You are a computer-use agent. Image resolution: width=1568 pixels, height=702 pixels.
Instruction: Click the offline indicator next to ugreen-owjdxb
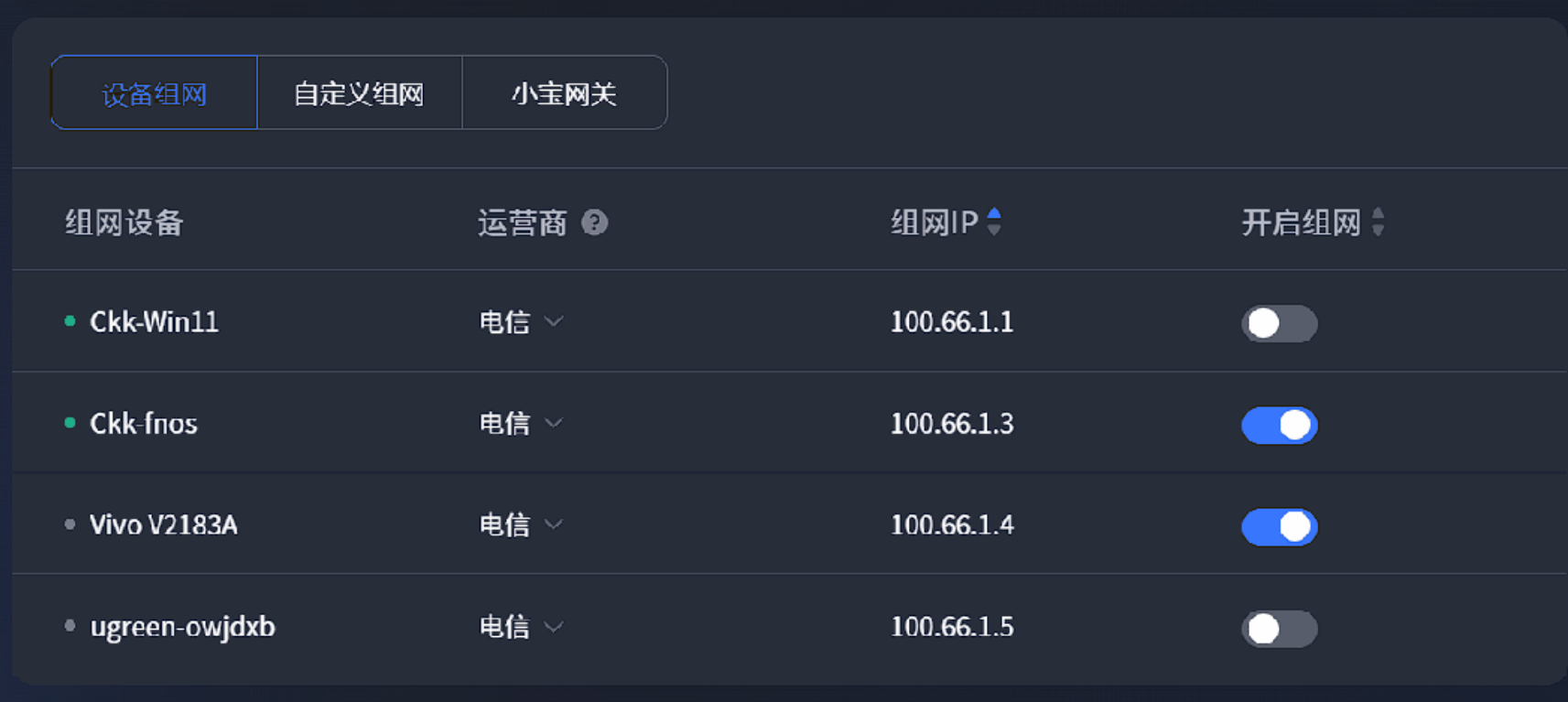point(70,627)
